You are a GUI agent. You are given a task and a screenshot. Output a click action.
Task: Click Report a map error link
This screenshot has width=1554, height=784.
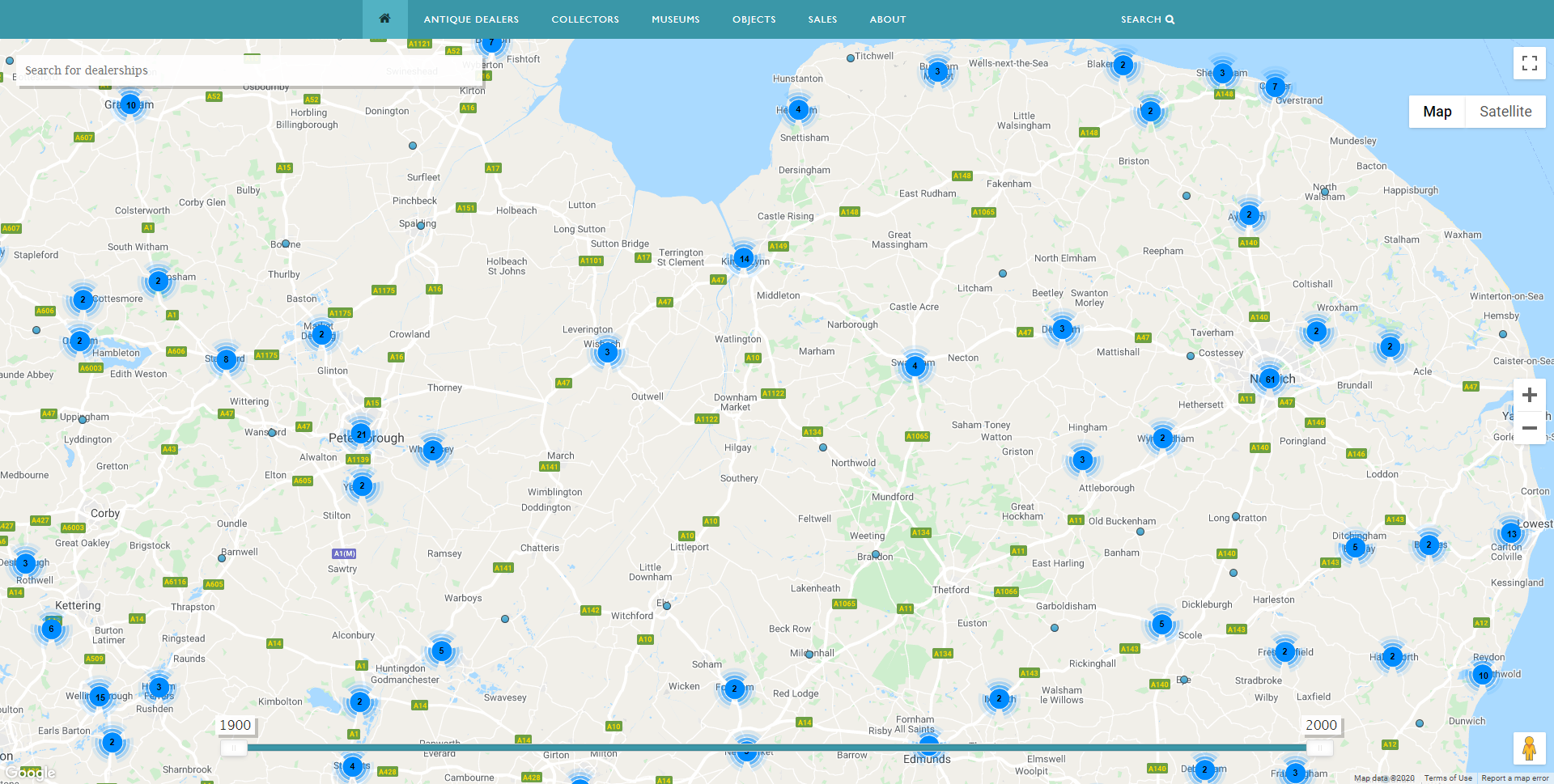(x=1514, y=778)
